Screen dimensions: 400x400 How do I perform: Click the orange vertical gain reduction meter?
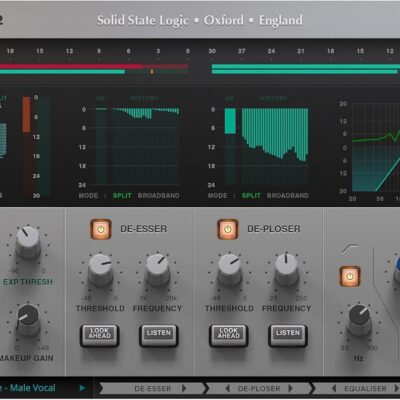click(26, 146)
